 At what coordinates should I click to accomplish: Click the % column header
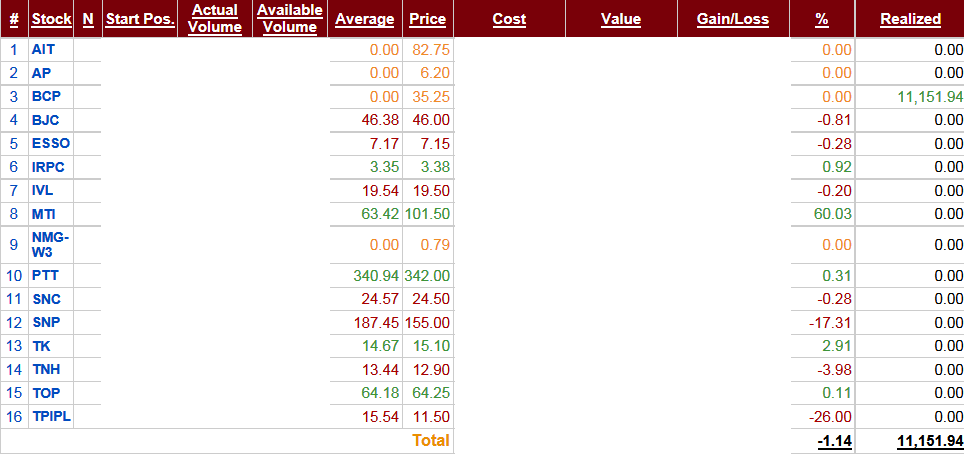tap(822, 19)
